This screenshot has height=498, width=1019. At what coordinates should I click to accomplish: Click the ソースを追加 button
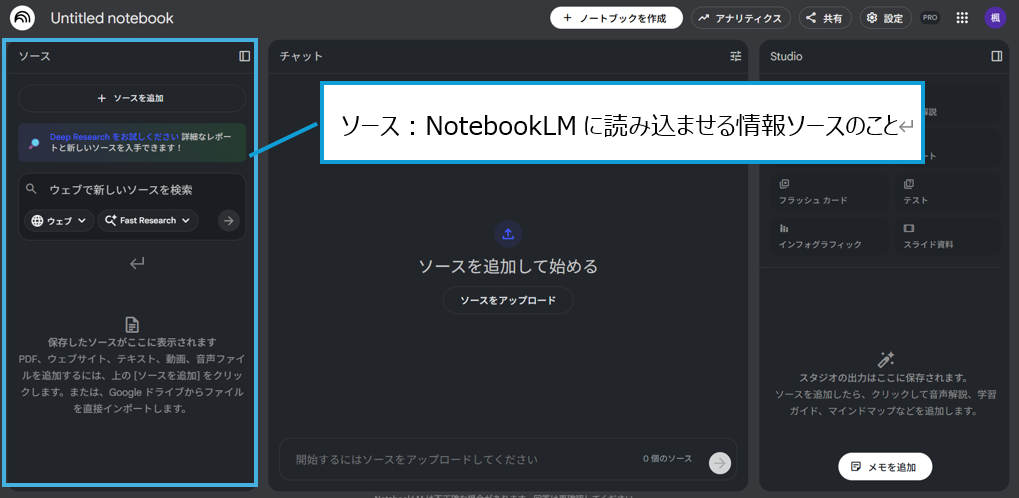click(132, 98)
